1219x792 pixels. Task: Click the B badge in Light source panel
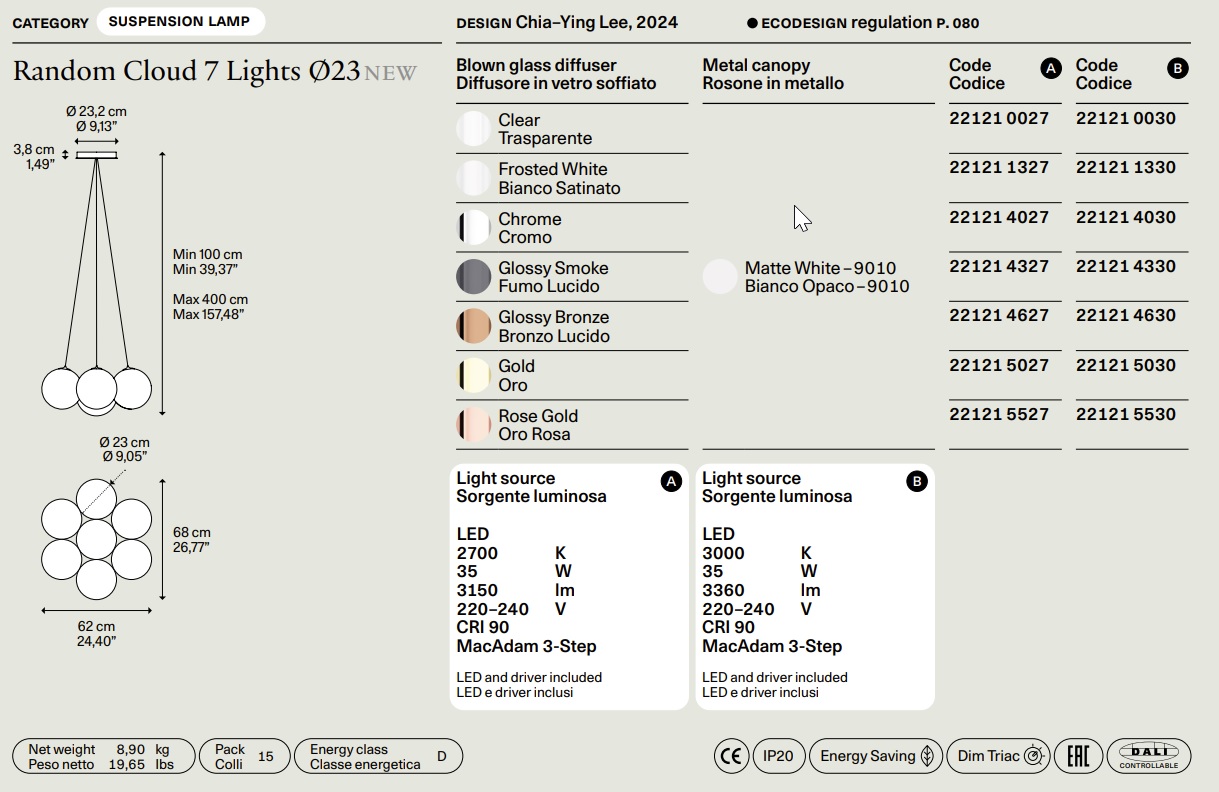(x=916, y=482)
